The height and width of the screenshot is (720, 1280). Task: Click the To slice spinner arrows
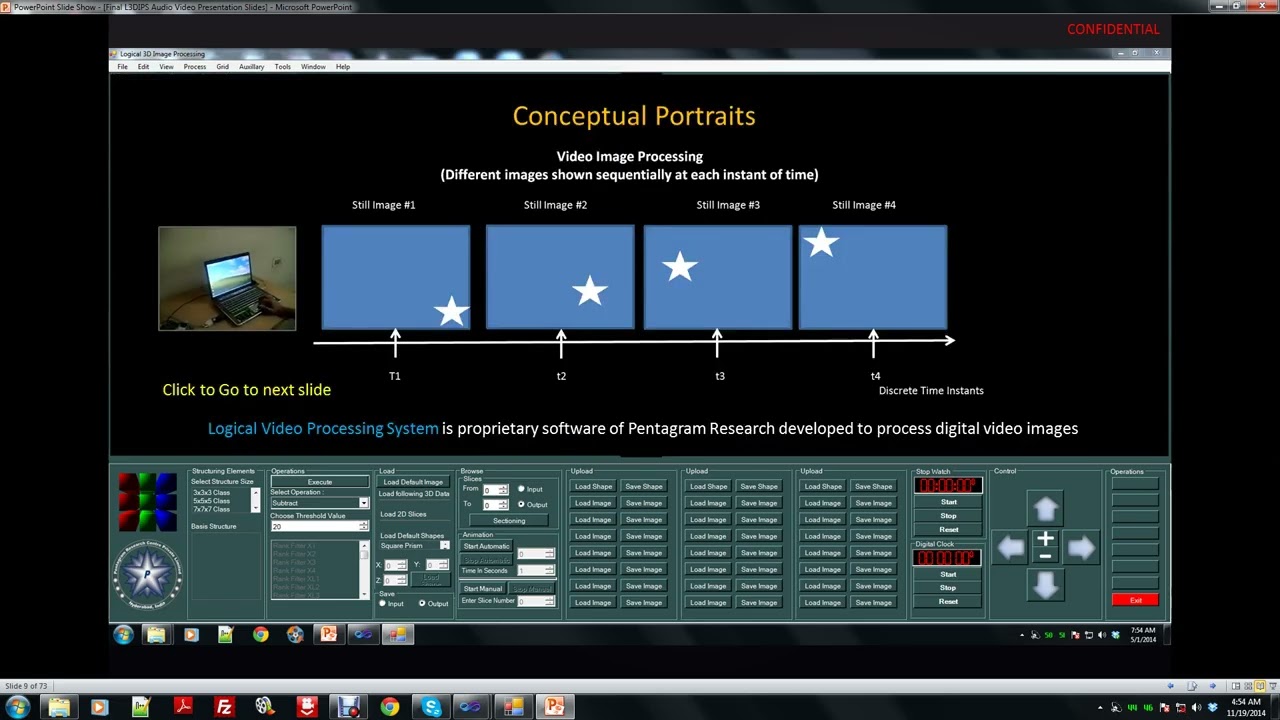[503, 504]
